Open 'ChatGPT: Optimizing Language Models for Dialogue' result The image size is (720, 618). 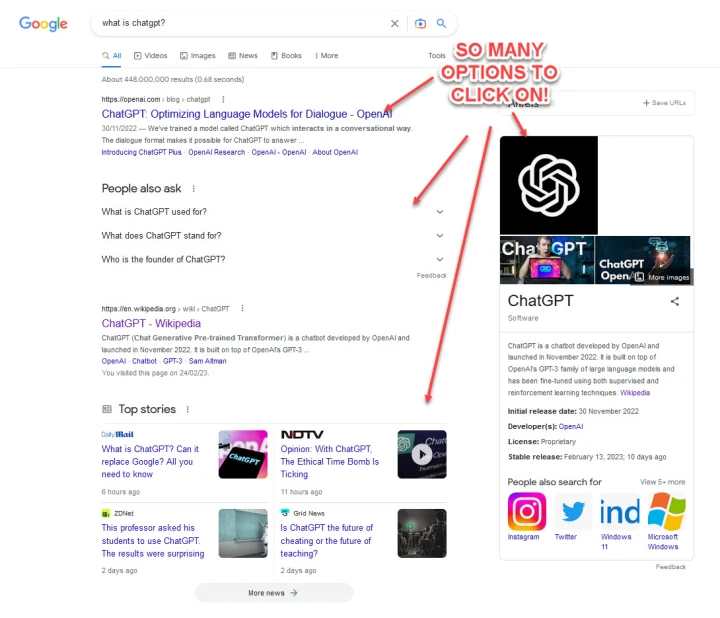pyautogui.click(x=247, y=114)
